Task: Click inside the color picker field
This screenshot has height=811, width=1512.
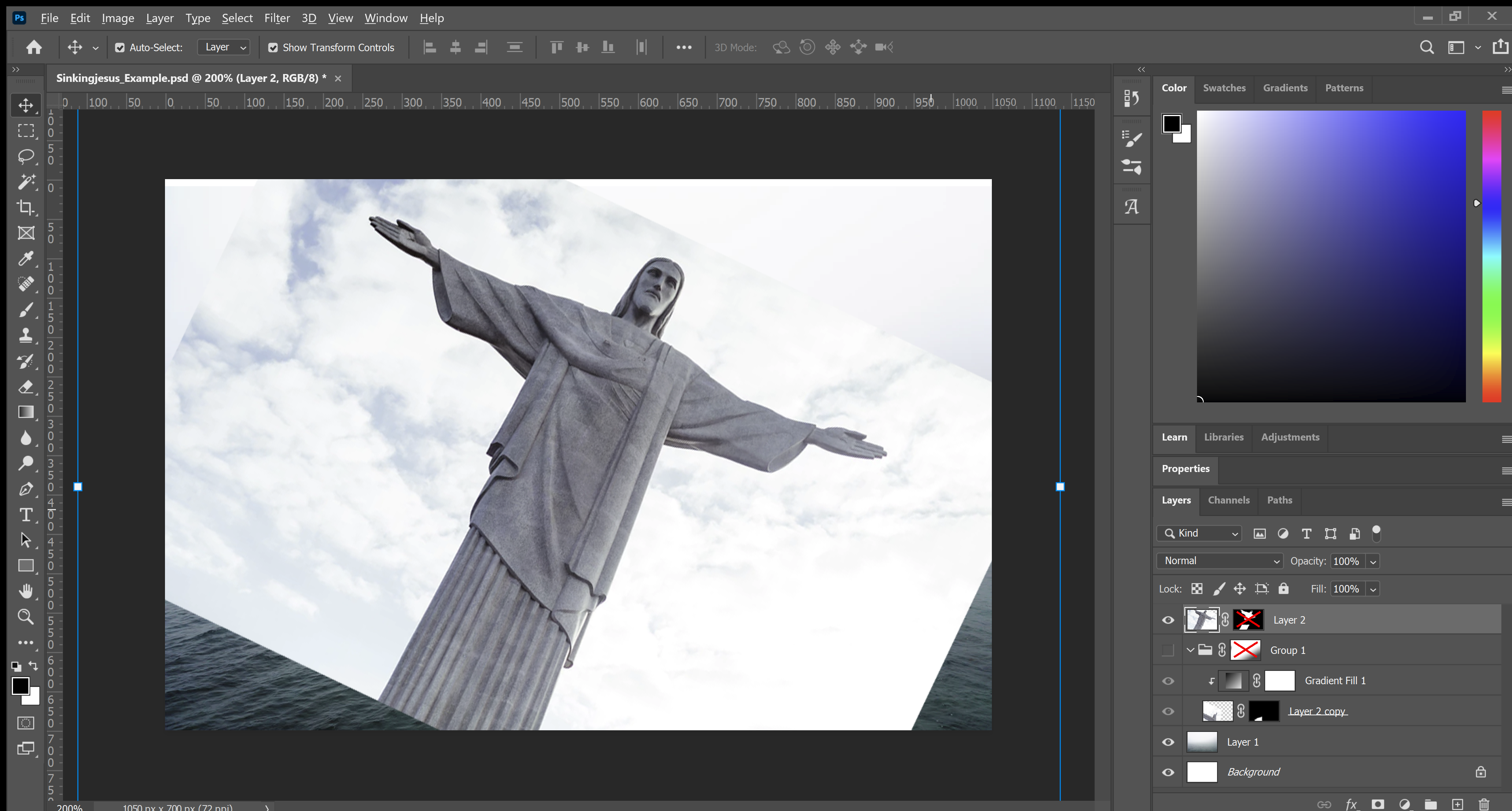Action: click(x=1331, y=256)
